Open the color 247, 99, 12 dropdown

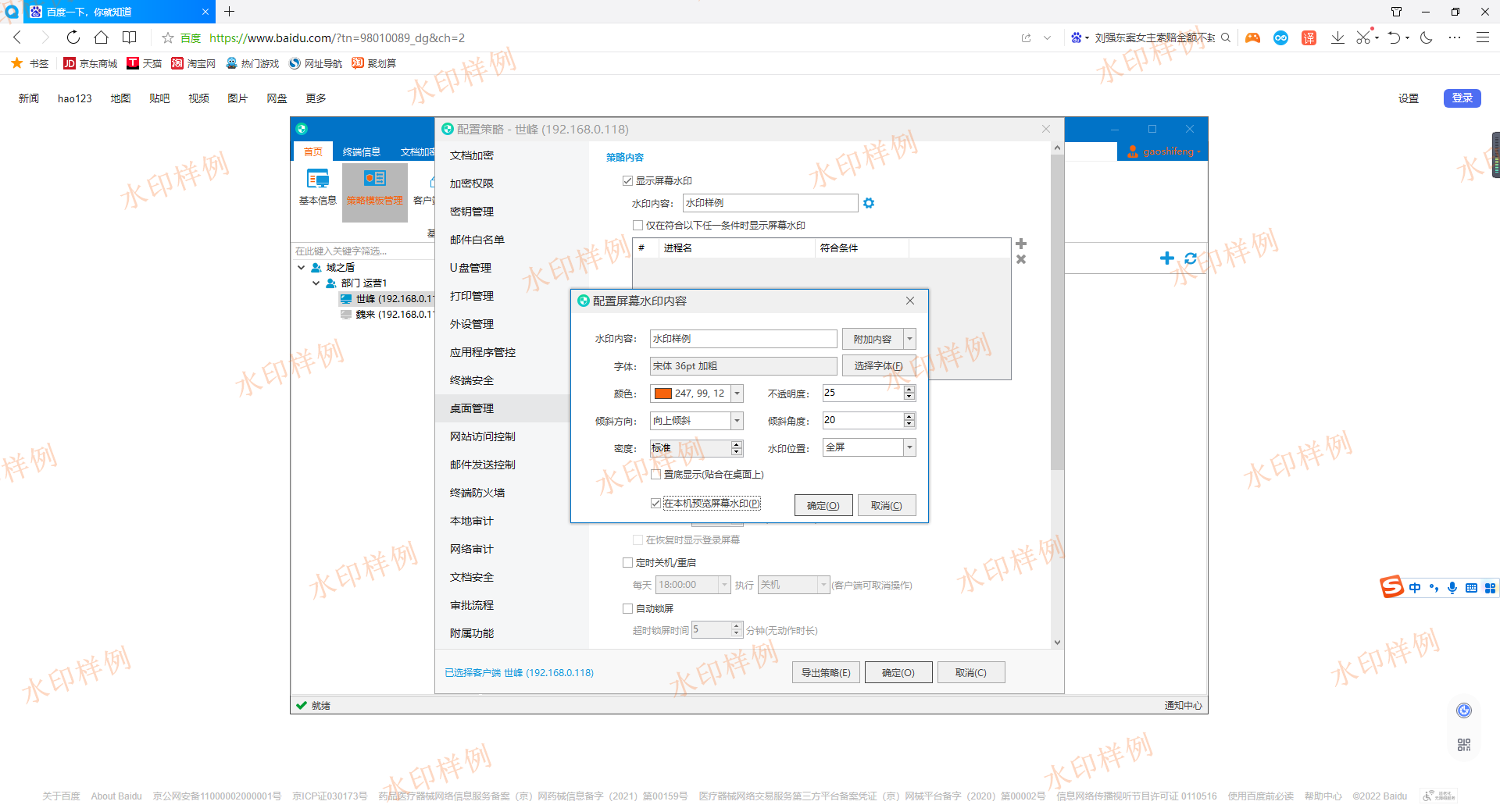click(x=737, y=394)
